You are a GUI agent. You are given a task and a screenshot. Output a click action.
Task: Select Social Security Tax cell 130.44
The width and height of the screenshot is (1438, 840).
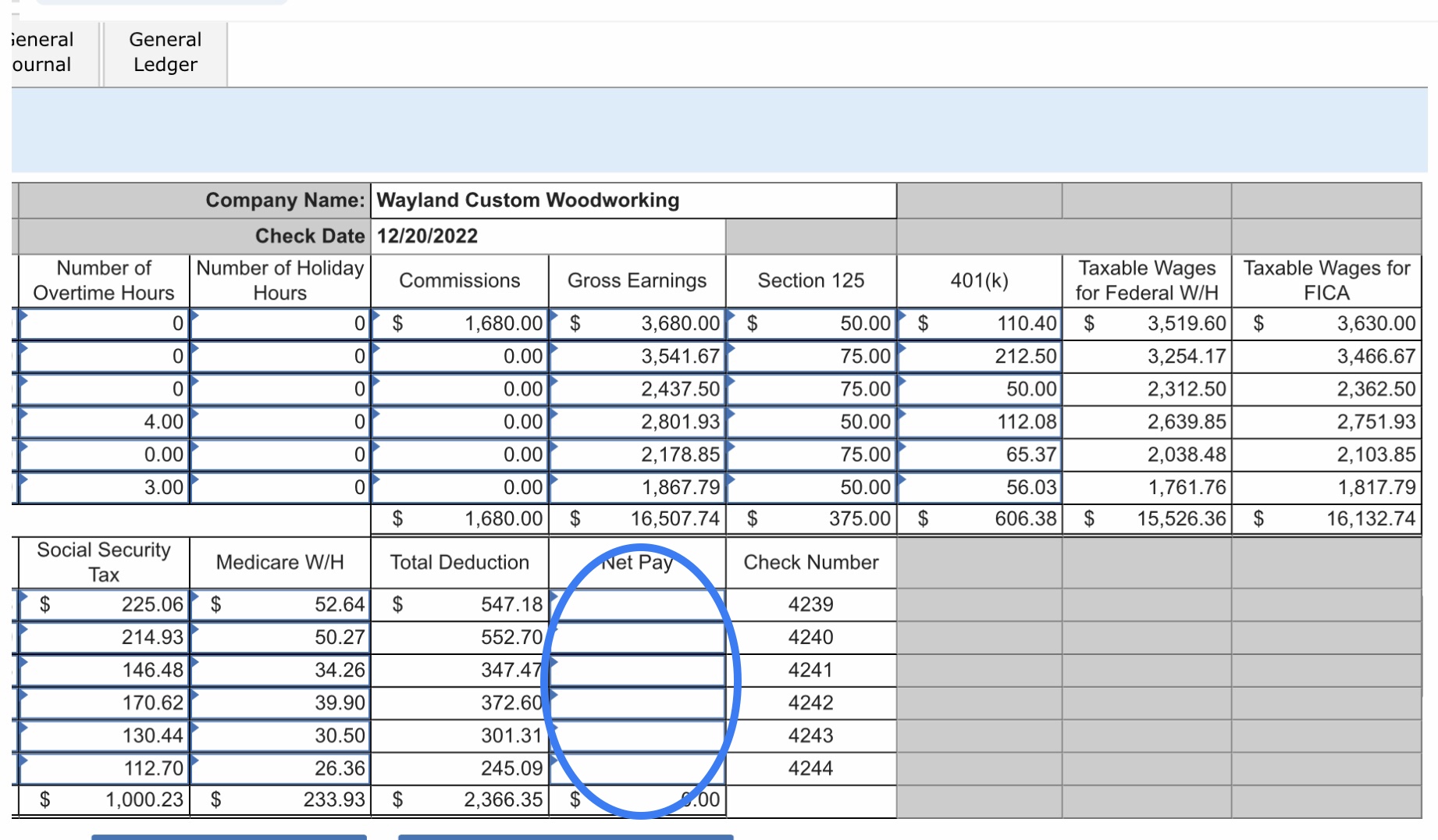point(104,735)
